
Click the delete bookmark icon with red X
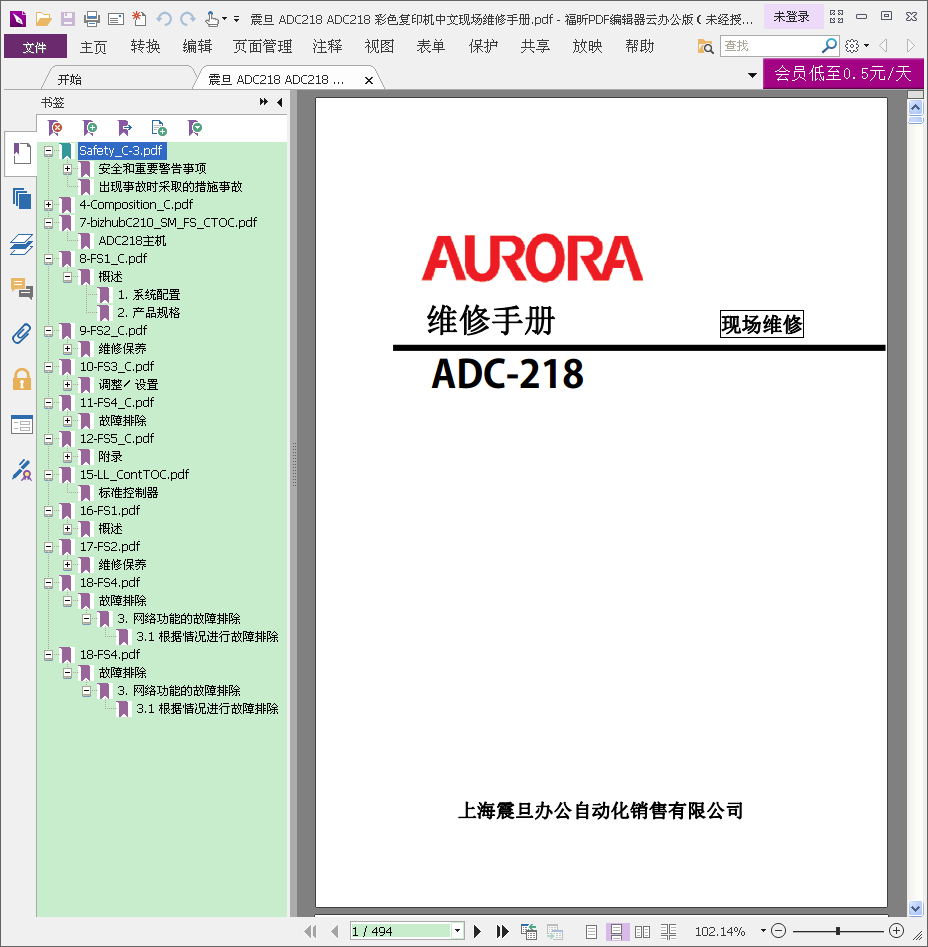click(55, 127)
